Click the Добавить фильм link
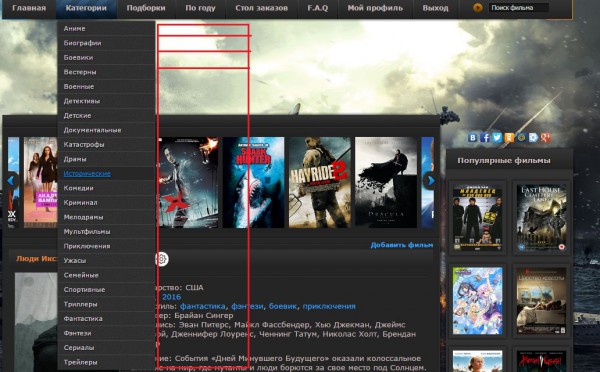Viewport: 600px width, 372px height. (402, 245)
